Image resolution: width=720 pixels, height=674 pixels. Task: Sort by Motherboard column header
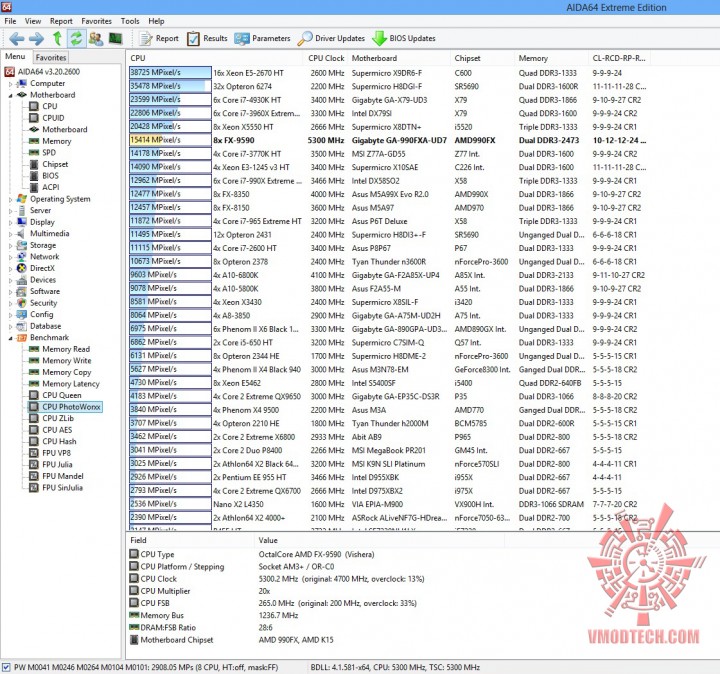399,58
